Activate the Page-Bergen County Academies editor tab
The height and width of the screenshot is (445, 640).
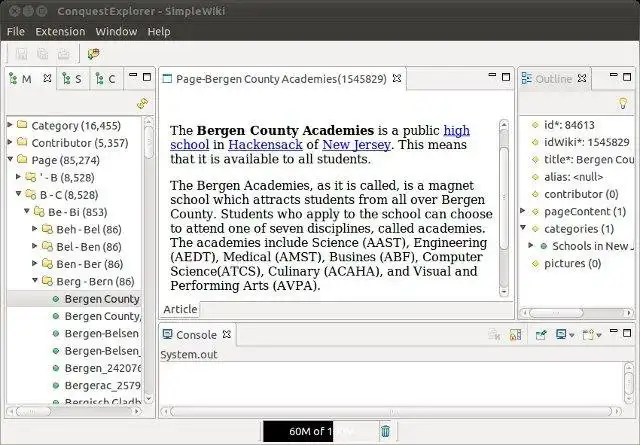point(281,79)
